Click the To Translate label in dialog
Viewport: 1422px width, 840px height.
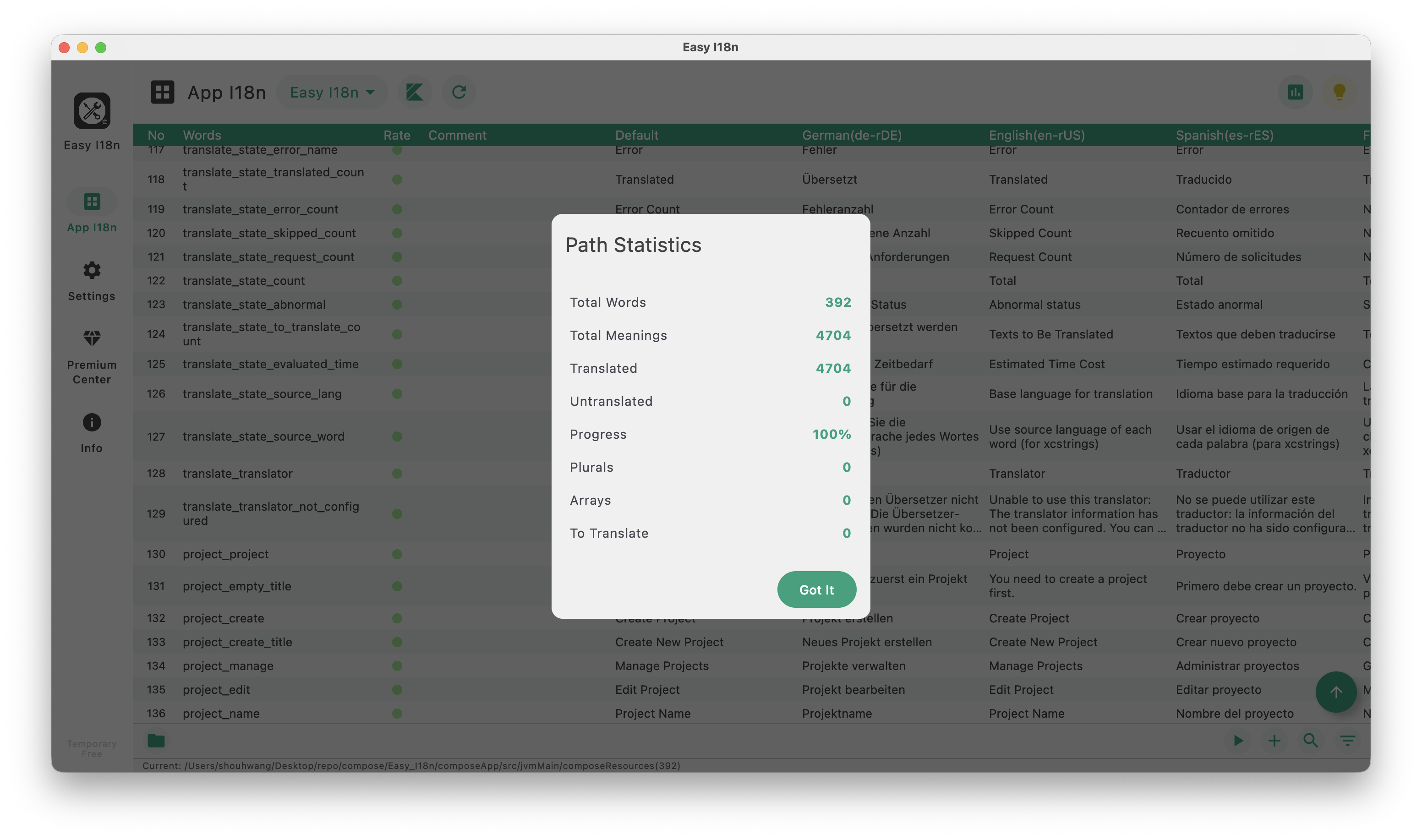coord(609,533)
